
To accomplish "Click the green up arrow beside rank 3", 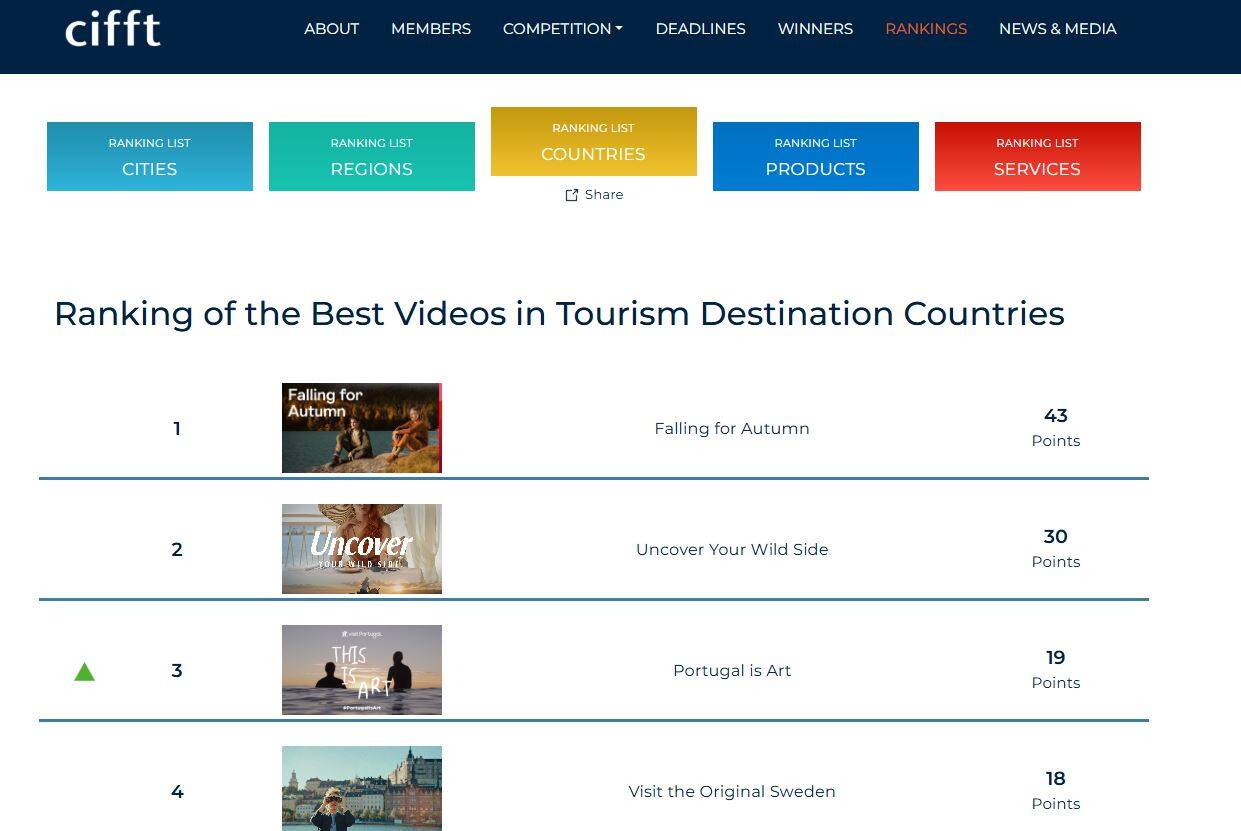I will (x=85, y=672).
